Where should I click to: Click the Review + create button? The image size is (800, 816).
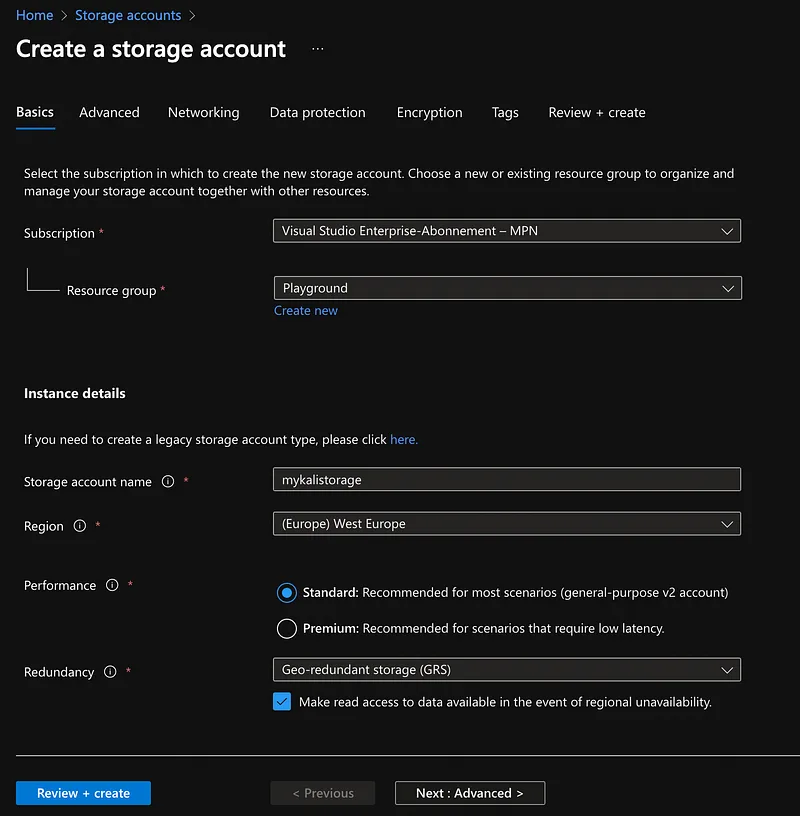click(83, 792)
